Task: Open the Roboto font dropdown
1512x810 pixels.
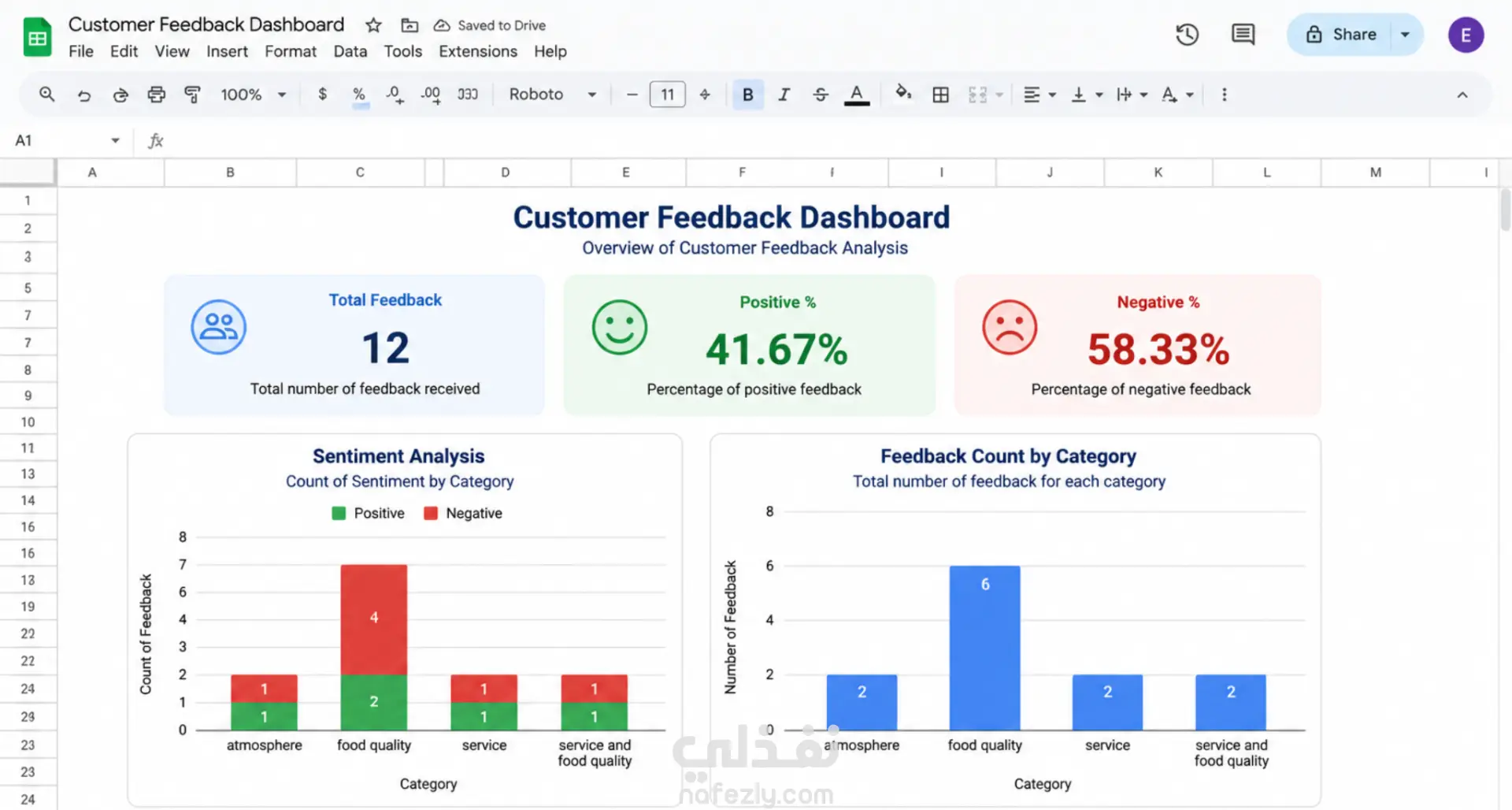Action: 553,95
